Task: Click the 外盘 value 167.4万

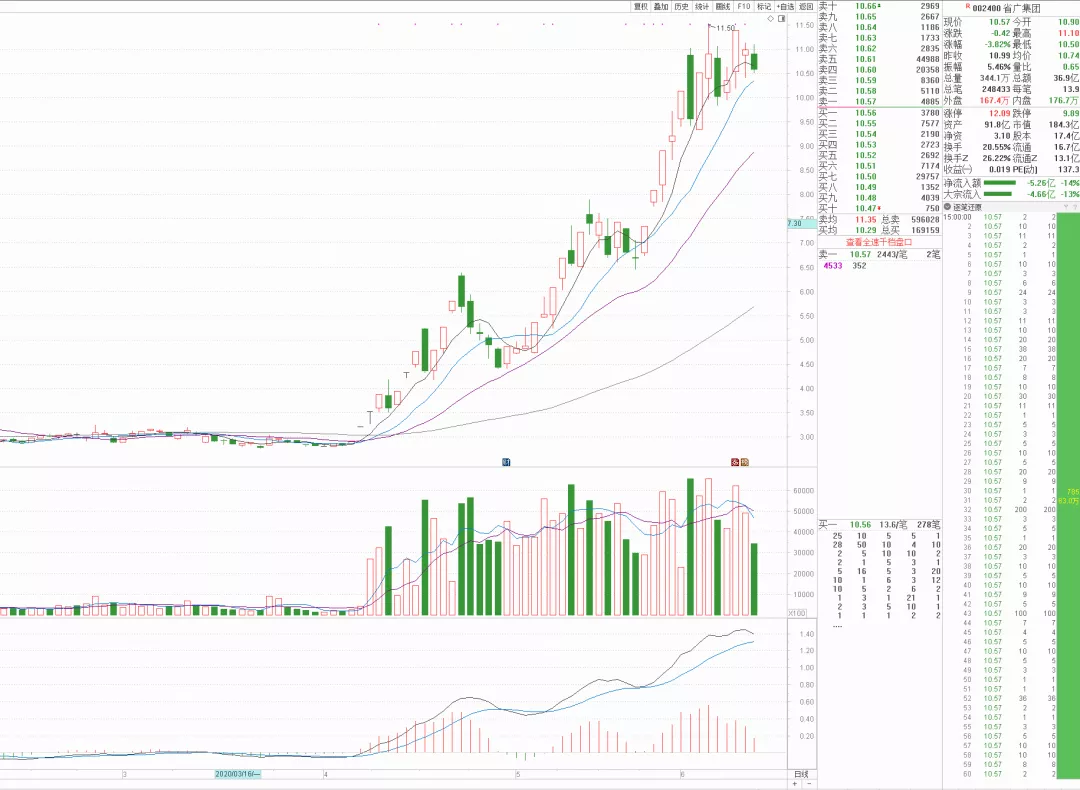Action: coord(995,101)
